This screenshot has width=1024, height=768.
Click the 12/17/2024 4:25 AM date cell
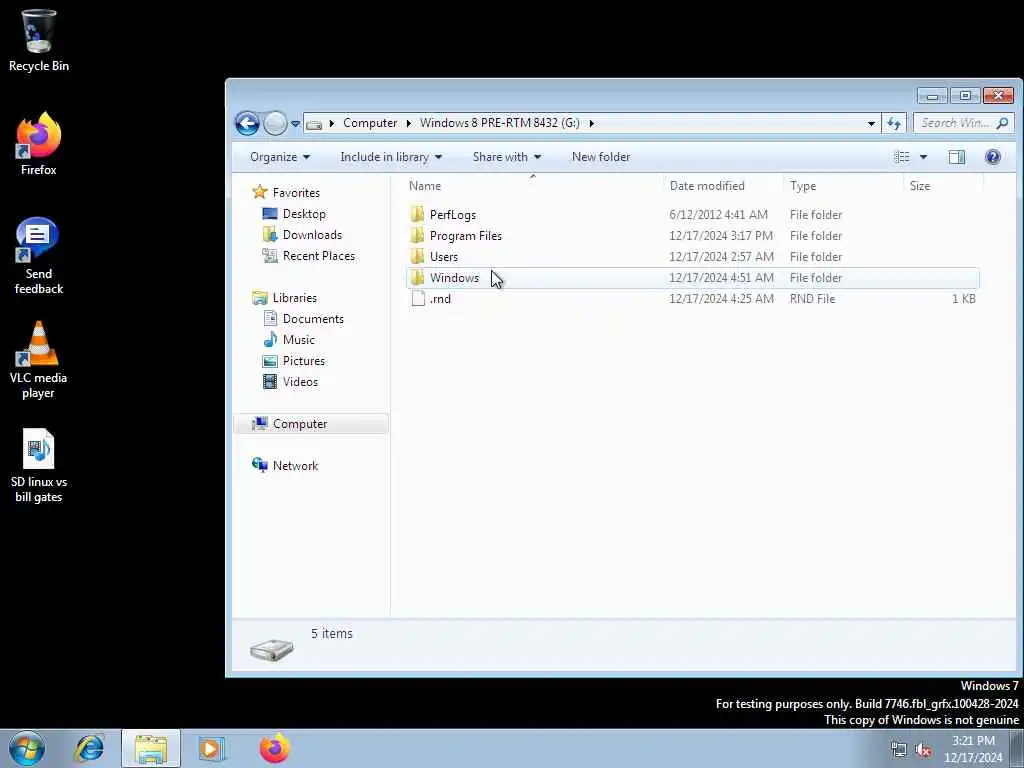721,298
